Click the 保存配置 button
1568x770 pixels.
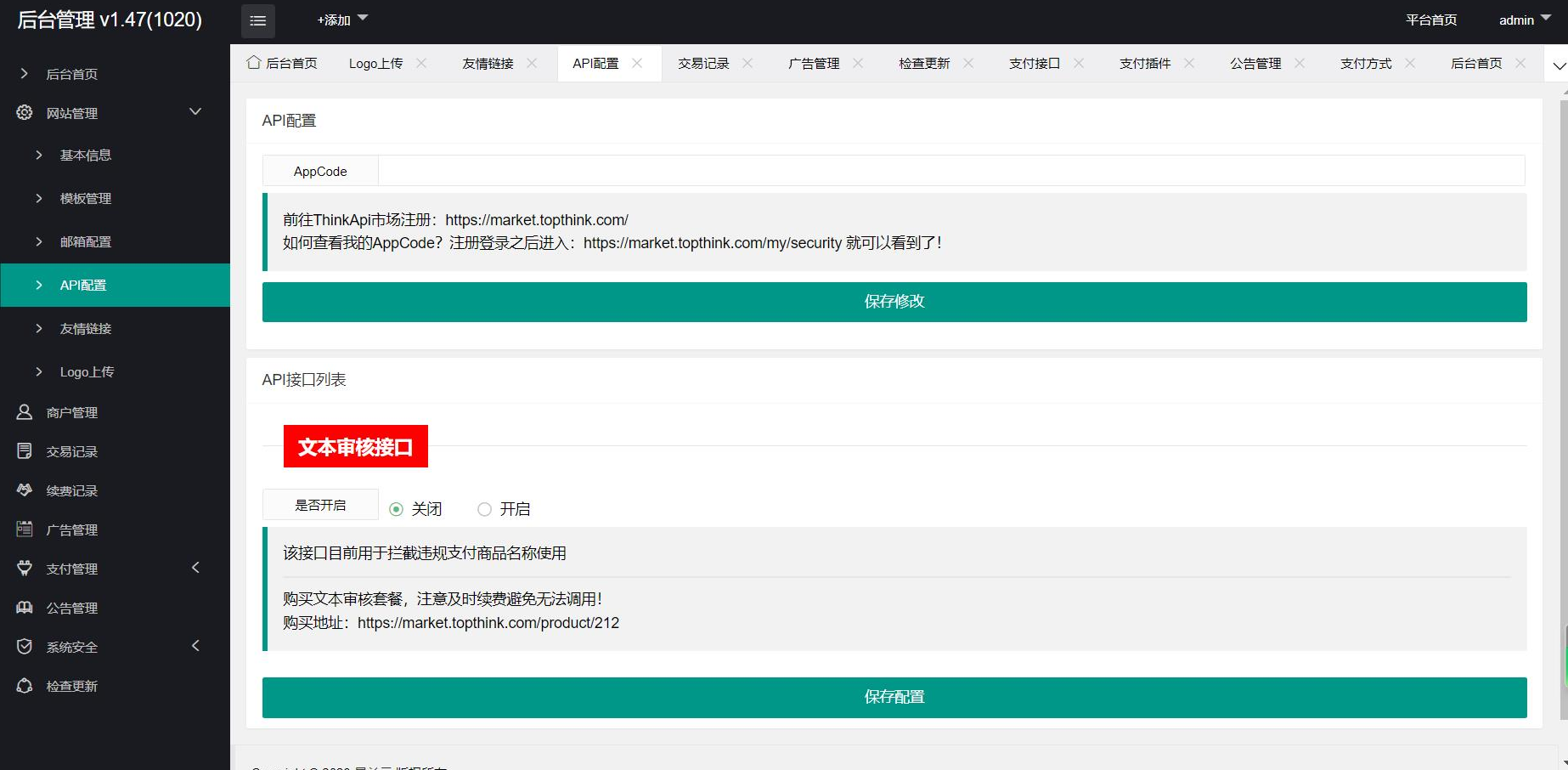tap(894, 697)
